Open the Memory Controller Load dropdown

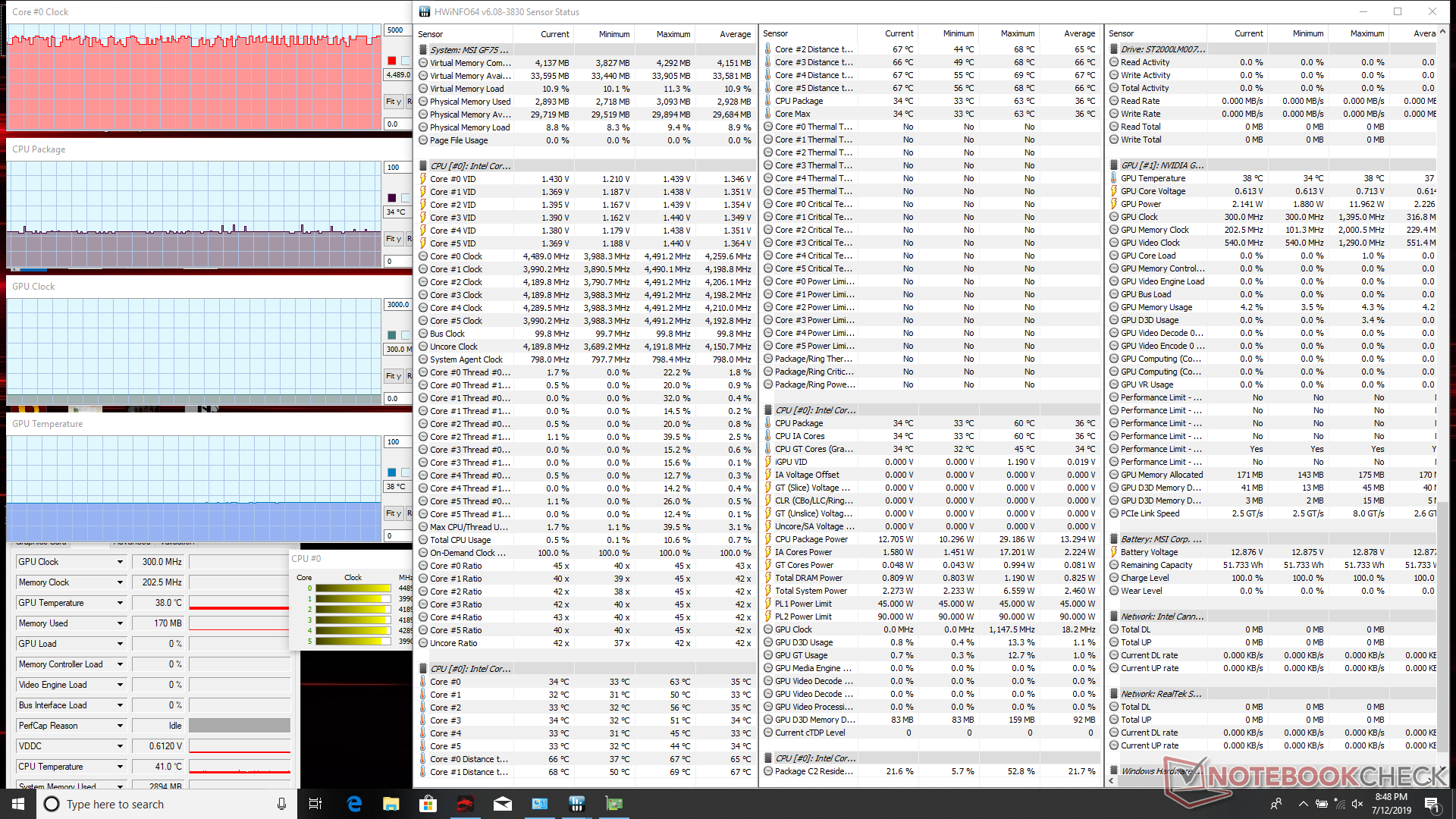click(120, 664)
